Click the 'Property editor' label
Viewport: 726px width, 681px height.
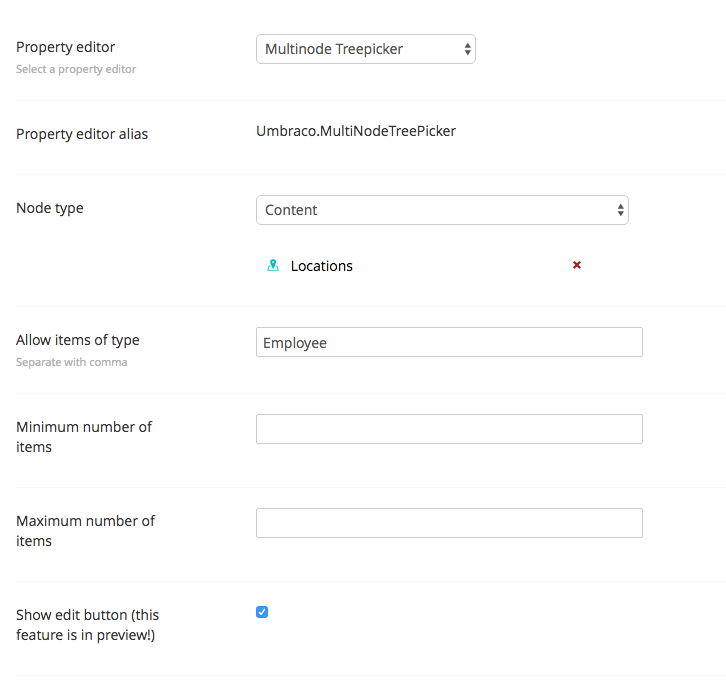coord(65,47)
